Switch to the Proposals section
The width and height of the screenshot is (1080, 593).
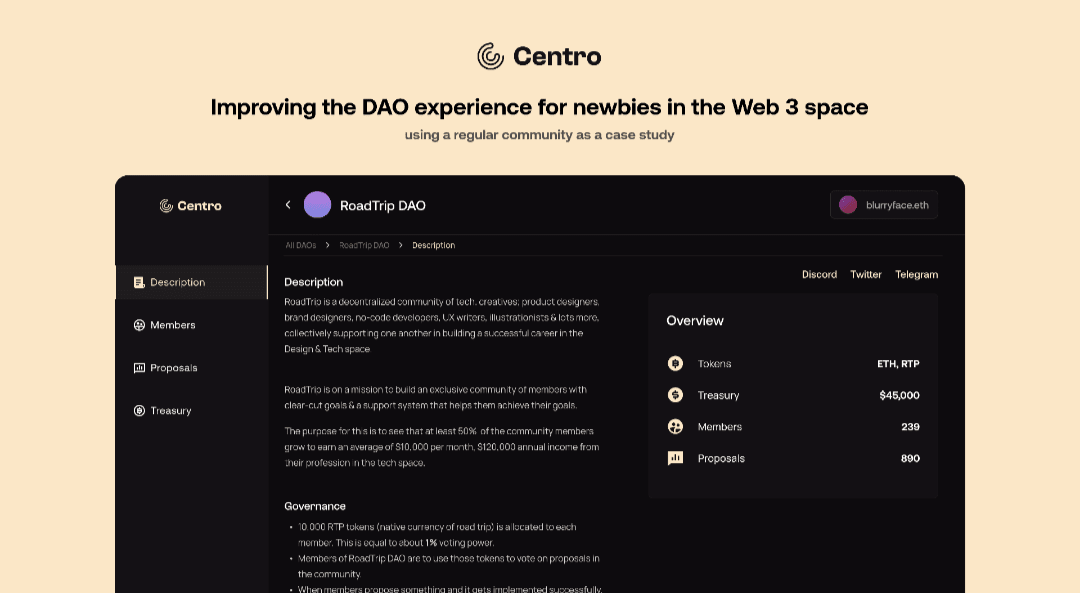(x=173, y=368)
